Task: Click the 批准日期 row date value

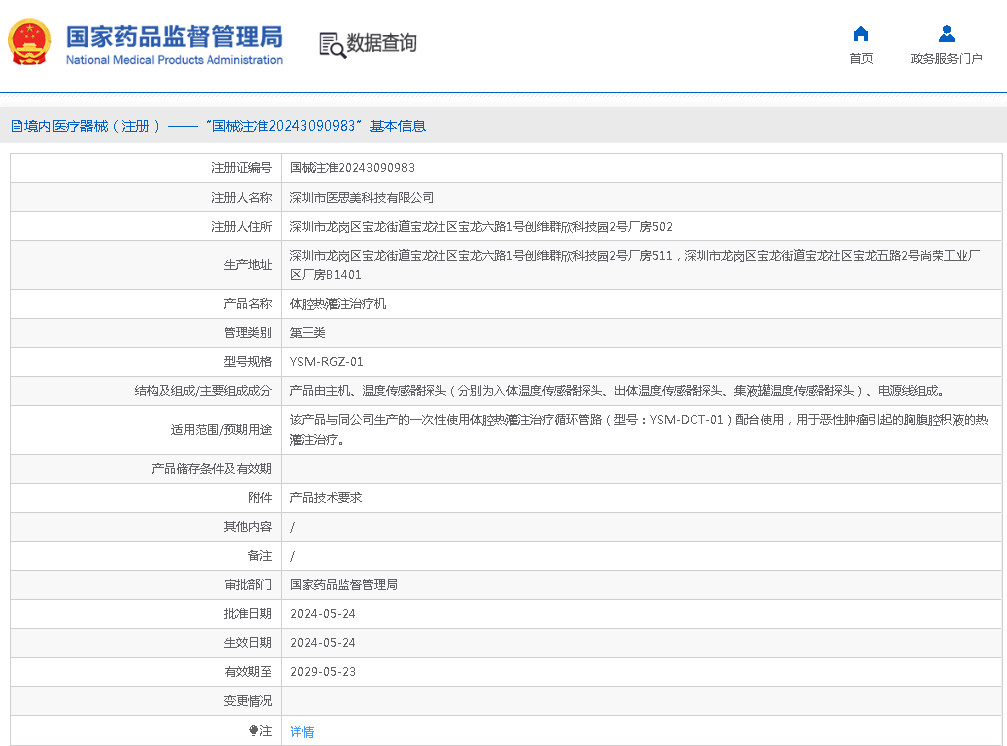Action: point(322,614)
